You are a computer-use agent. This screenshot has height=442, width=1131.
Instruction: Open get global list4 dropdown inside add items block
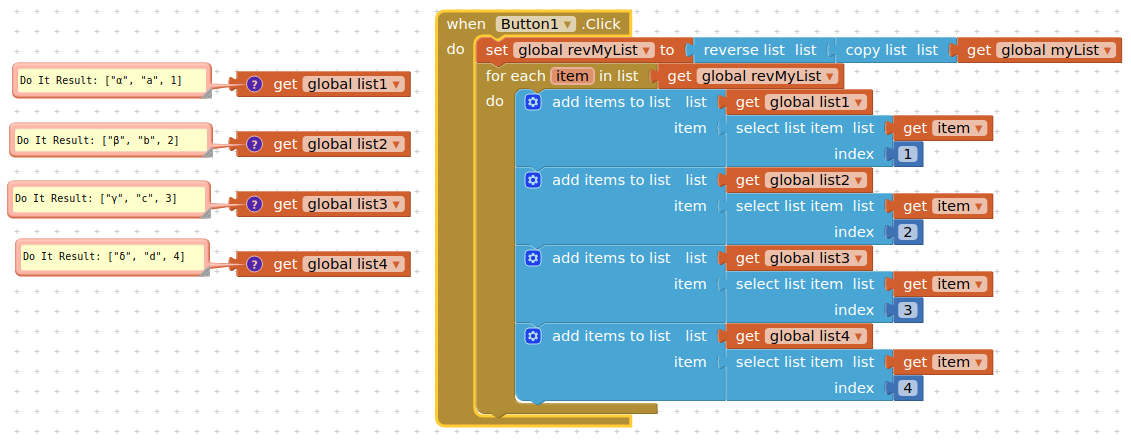click(x=816, y=336)
